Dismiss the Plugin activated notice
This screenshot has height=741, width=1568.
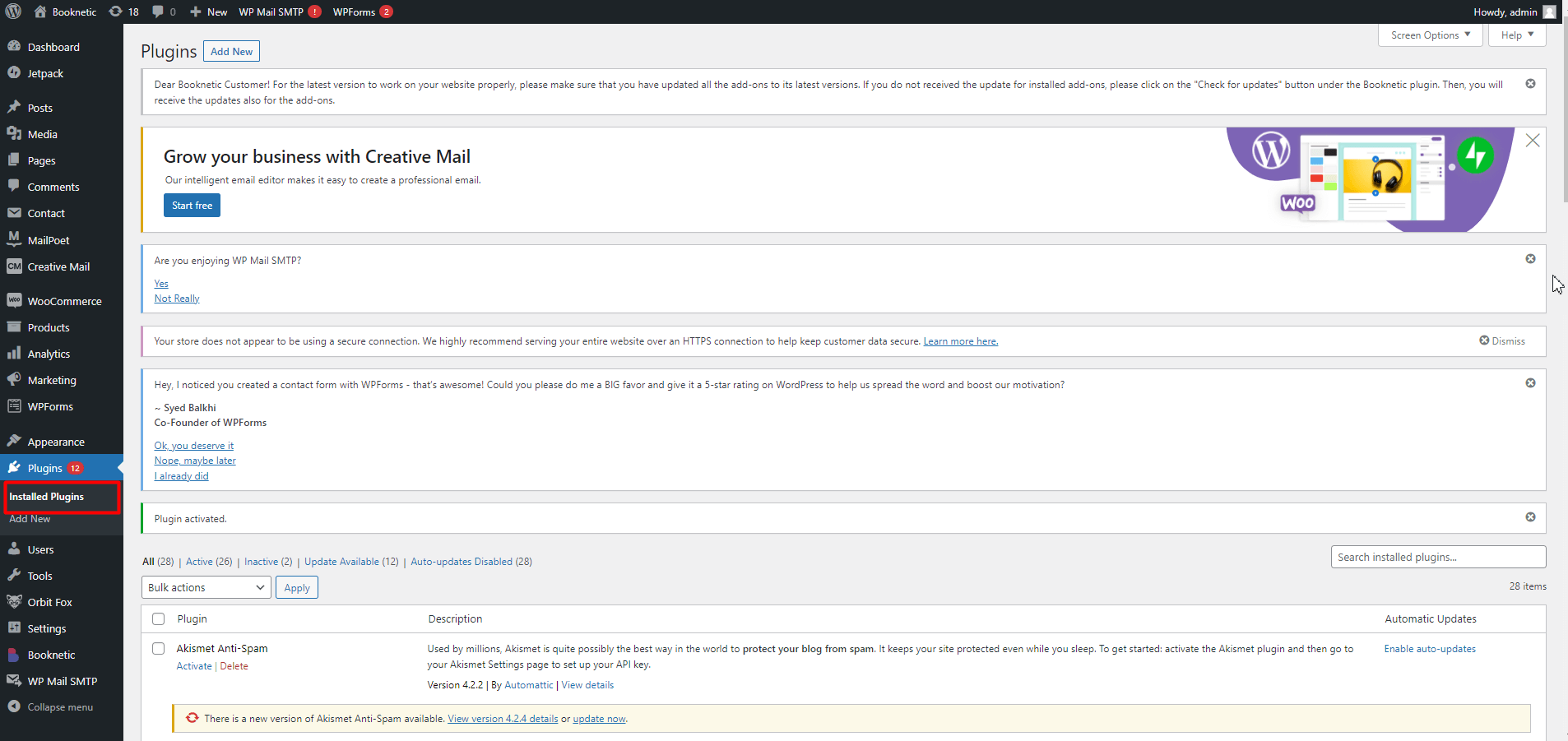click(1530, 517)
